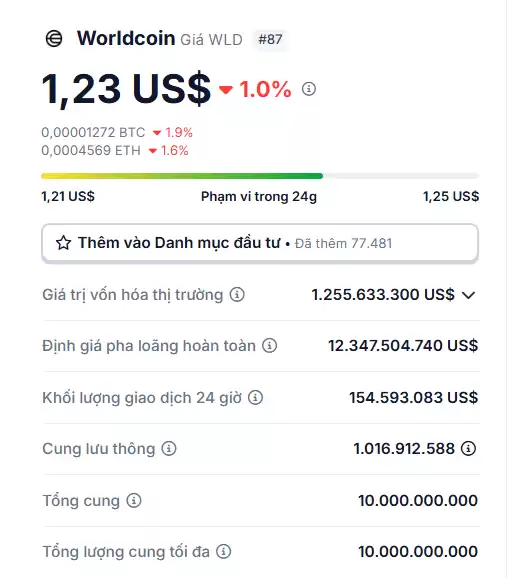Click the 1,23 US$ price value
Screen dimensions: 514x578
(x=126, y=89)
